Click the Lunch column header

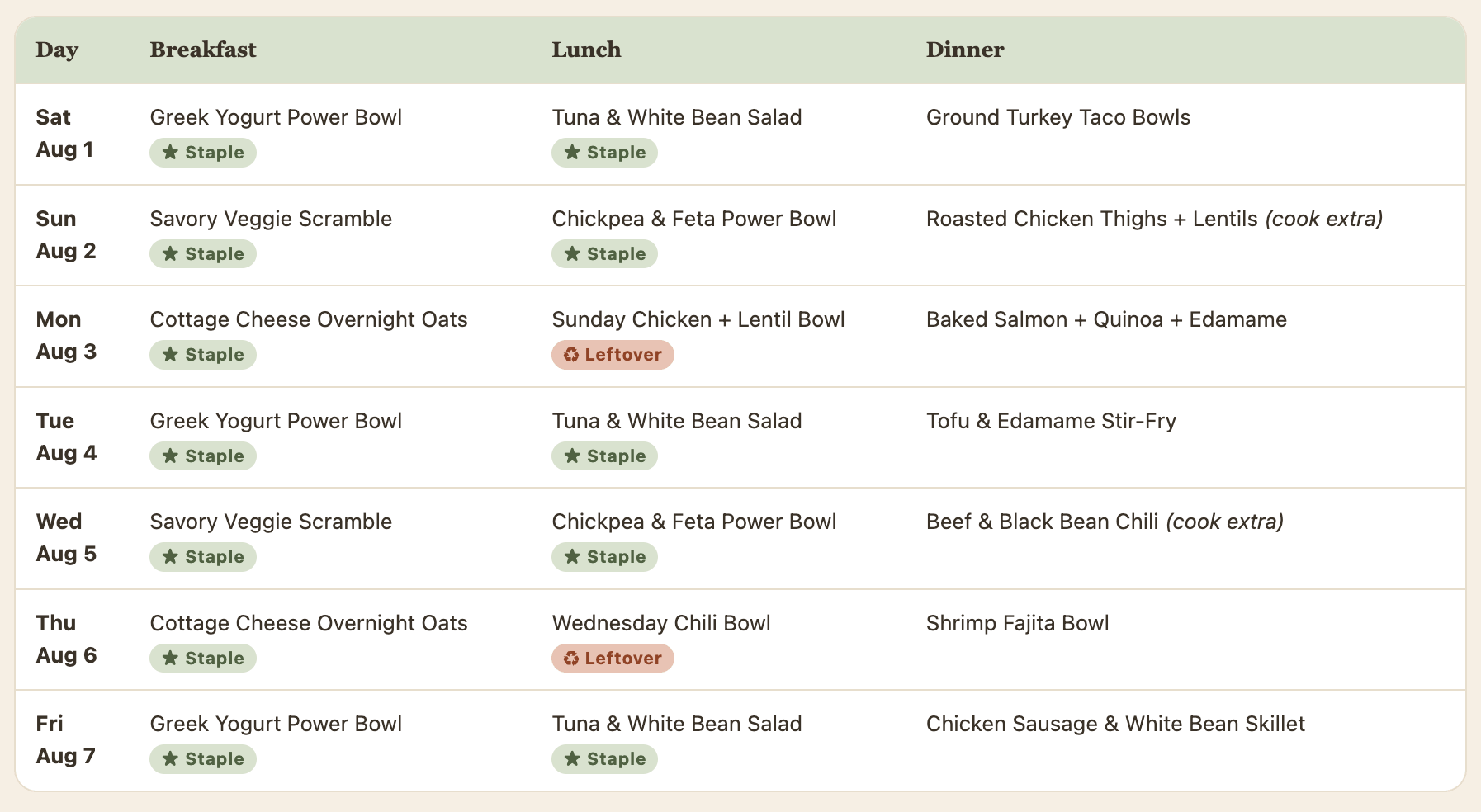[x=586, y=50]
